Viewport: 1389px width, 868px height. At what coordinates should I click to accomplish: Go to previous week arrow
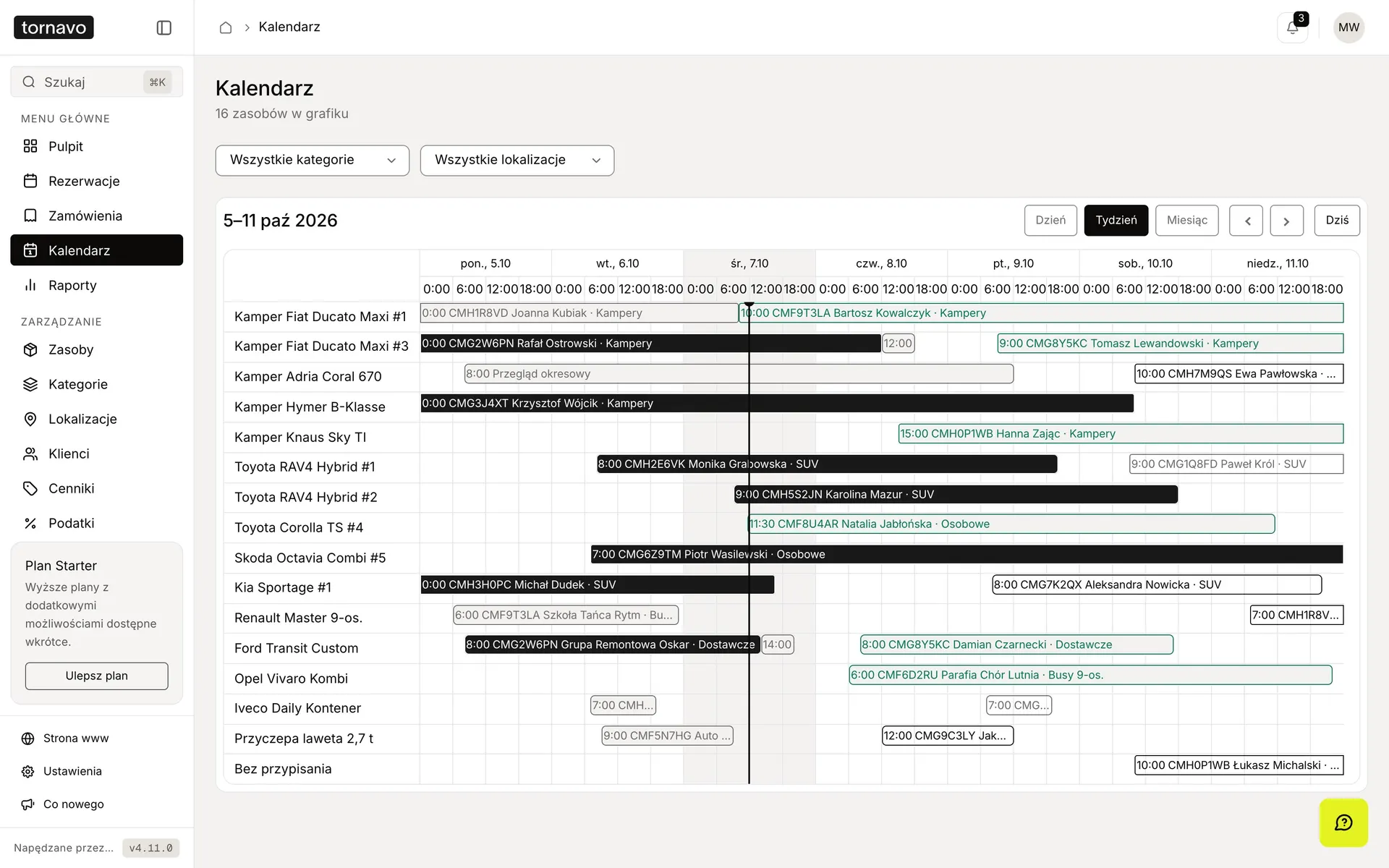[1246, 221]
